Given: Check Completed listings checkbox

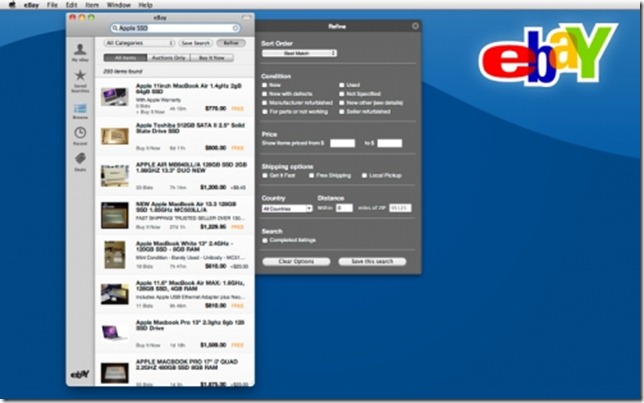Looking at the screenshot, I should (264, 240).
